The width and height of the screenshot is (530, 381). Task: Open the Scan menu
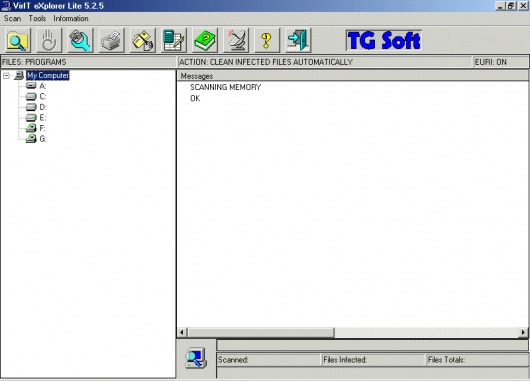(13, 19)
